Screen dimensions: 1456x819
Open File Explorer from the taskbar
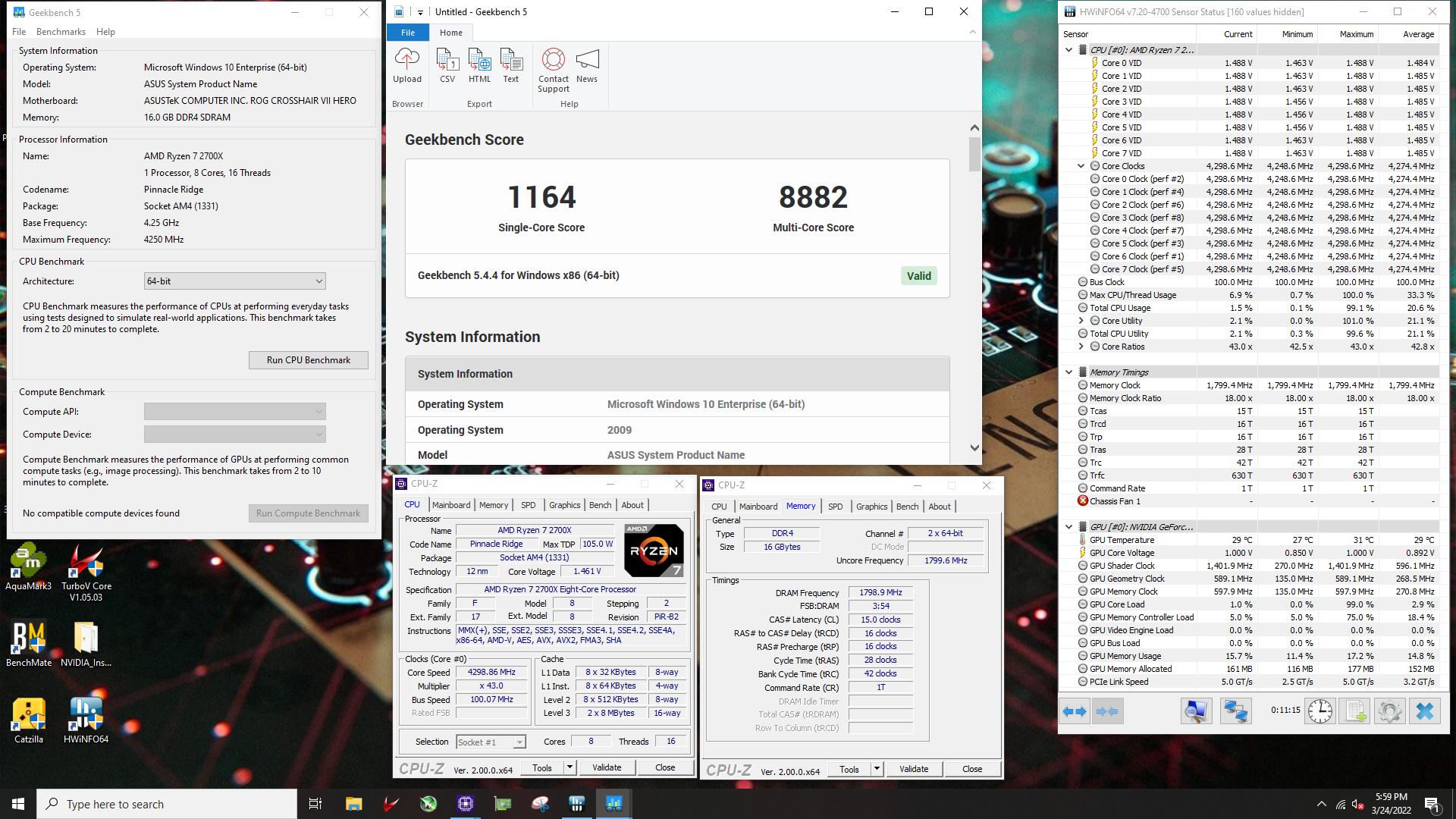(x=353, y=804)
